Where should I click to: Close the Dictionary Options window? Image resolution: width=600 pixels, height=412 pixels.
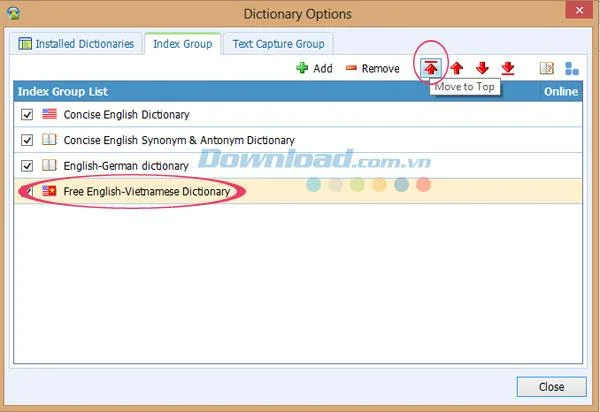click(579, 10)
